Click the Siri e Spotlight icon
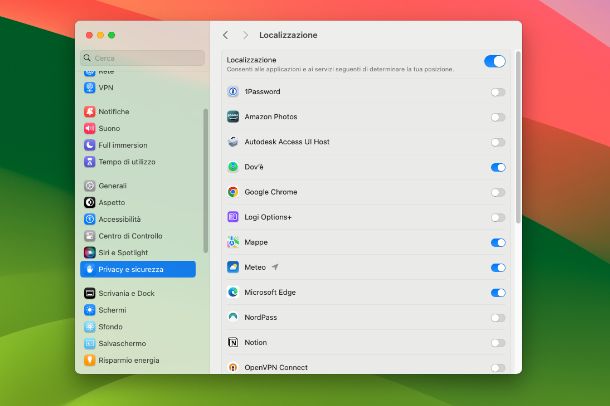Viewport: 610px width, 406px height. (x=89, y=253)
